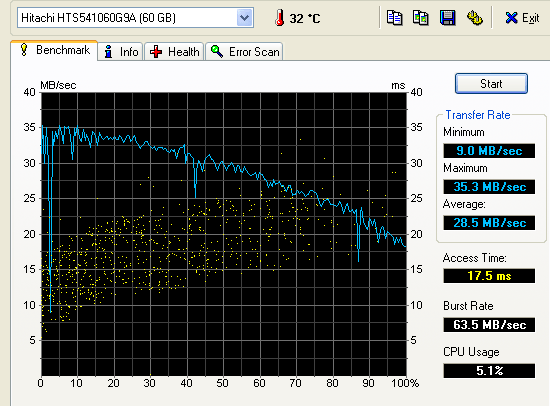Click the magnifier Error Scan icon
Screen dimensions: 550x406
coord(217,52)
